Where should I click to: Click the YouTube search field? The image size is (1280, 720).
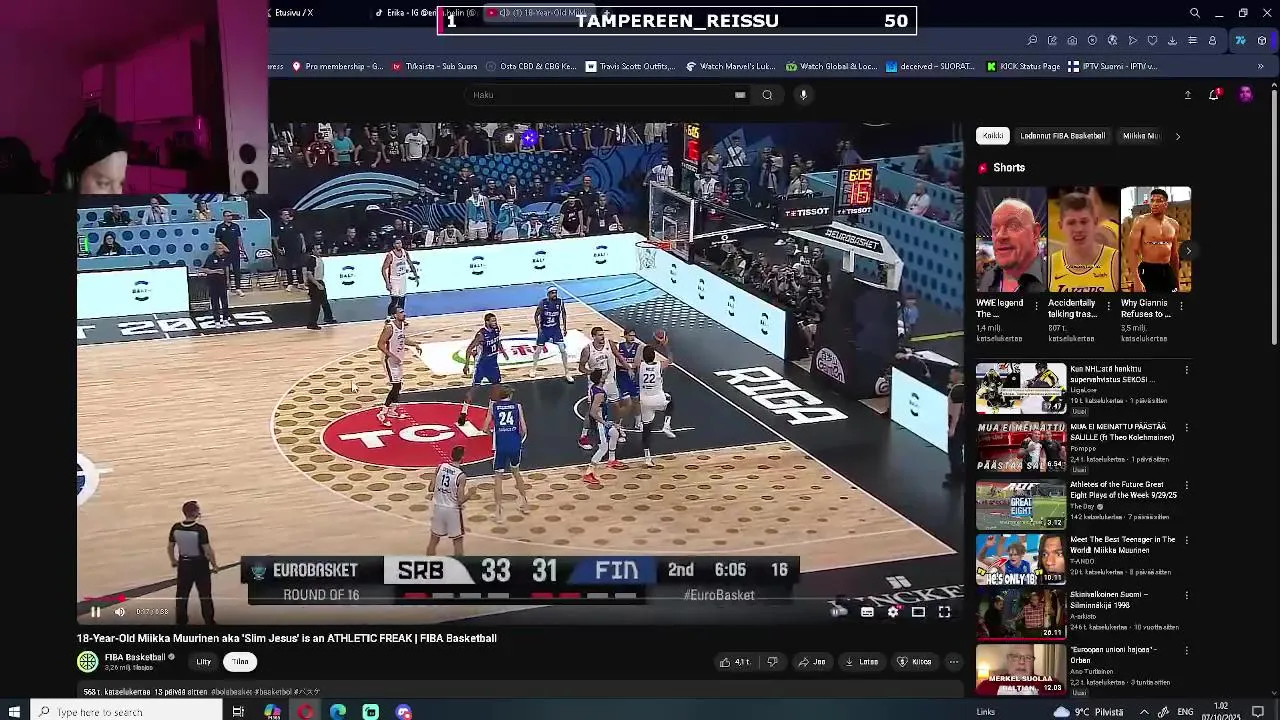point(600,95)
